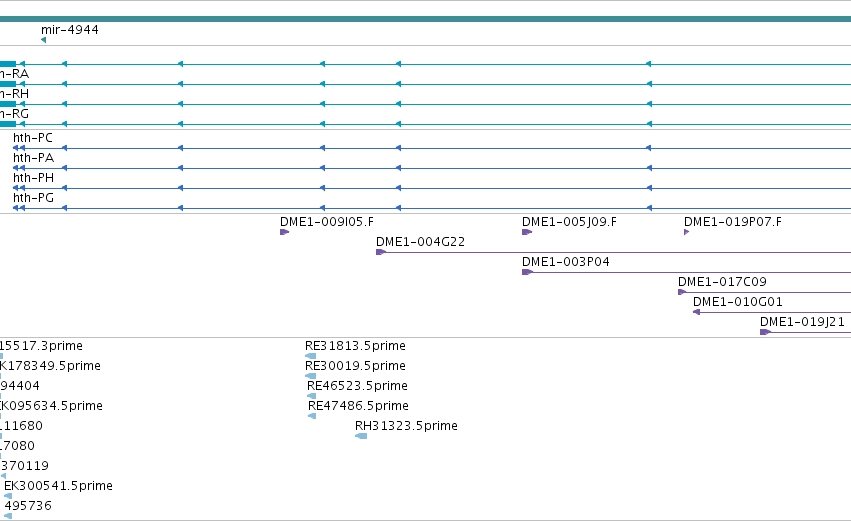The height and width of the screenshot is (521, 851).
Task: Click the DME1-010G01 left-pointing arrow glyph
Action: pos(696,312)
